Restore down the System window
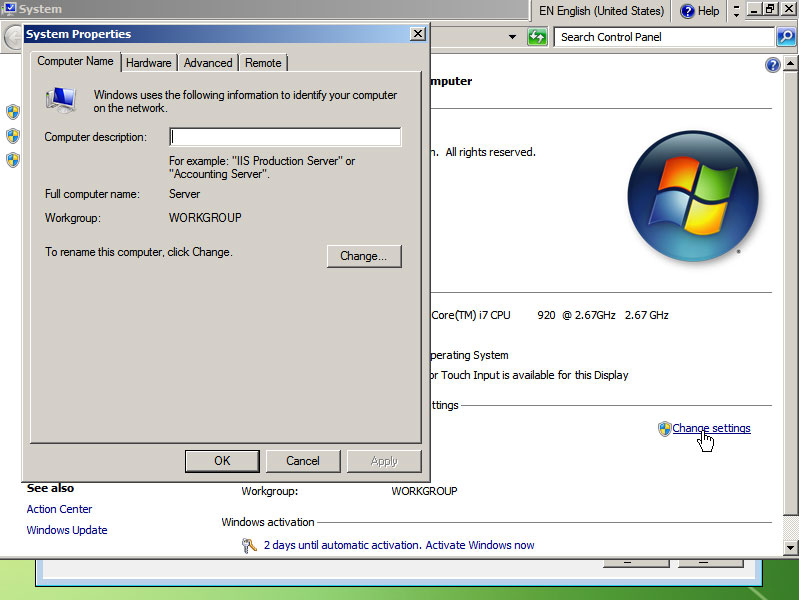The image size is (799, 600). pos(770,9)
